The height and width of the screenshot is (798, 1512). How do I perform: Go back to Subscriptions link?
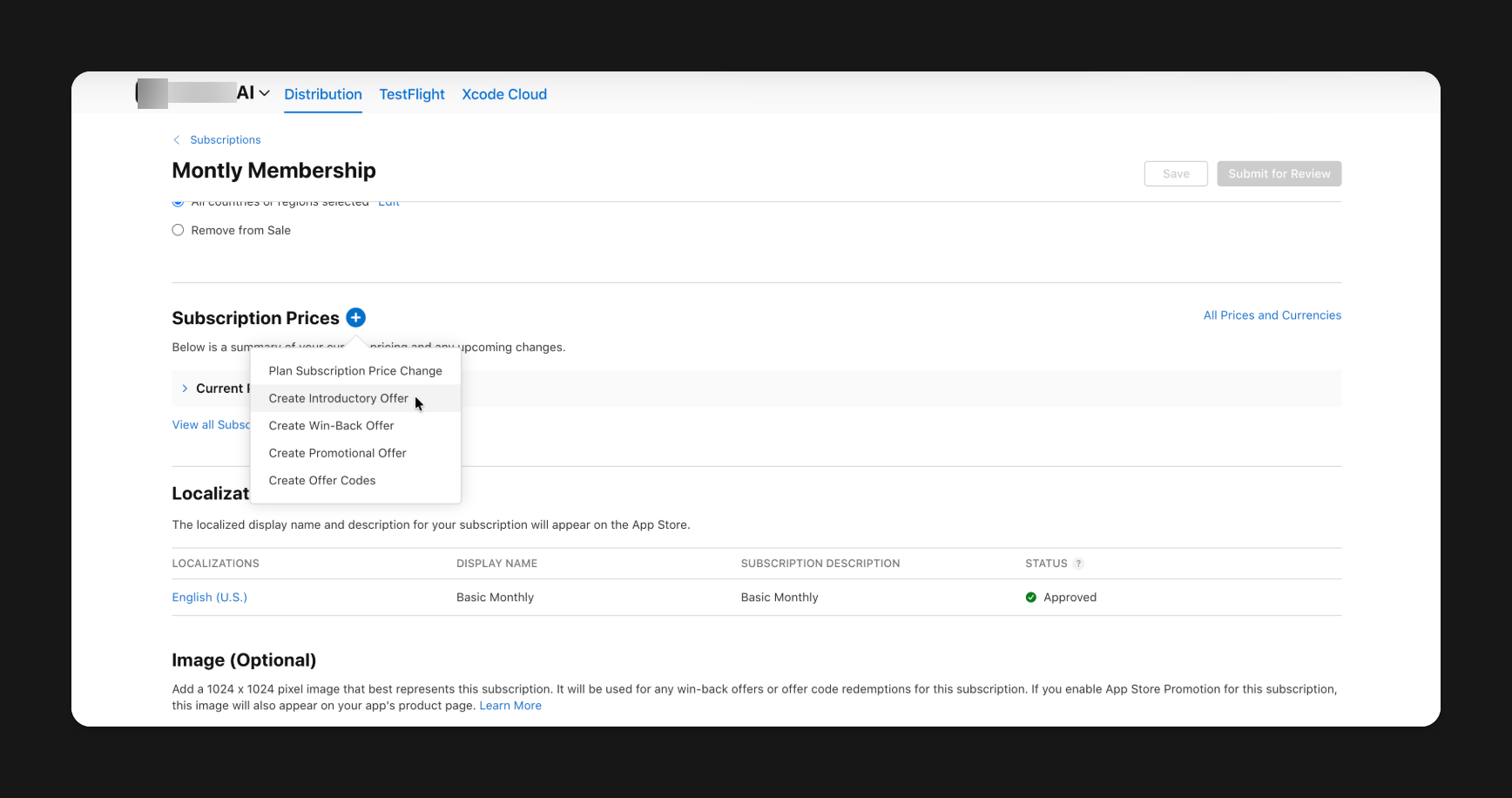226,139
